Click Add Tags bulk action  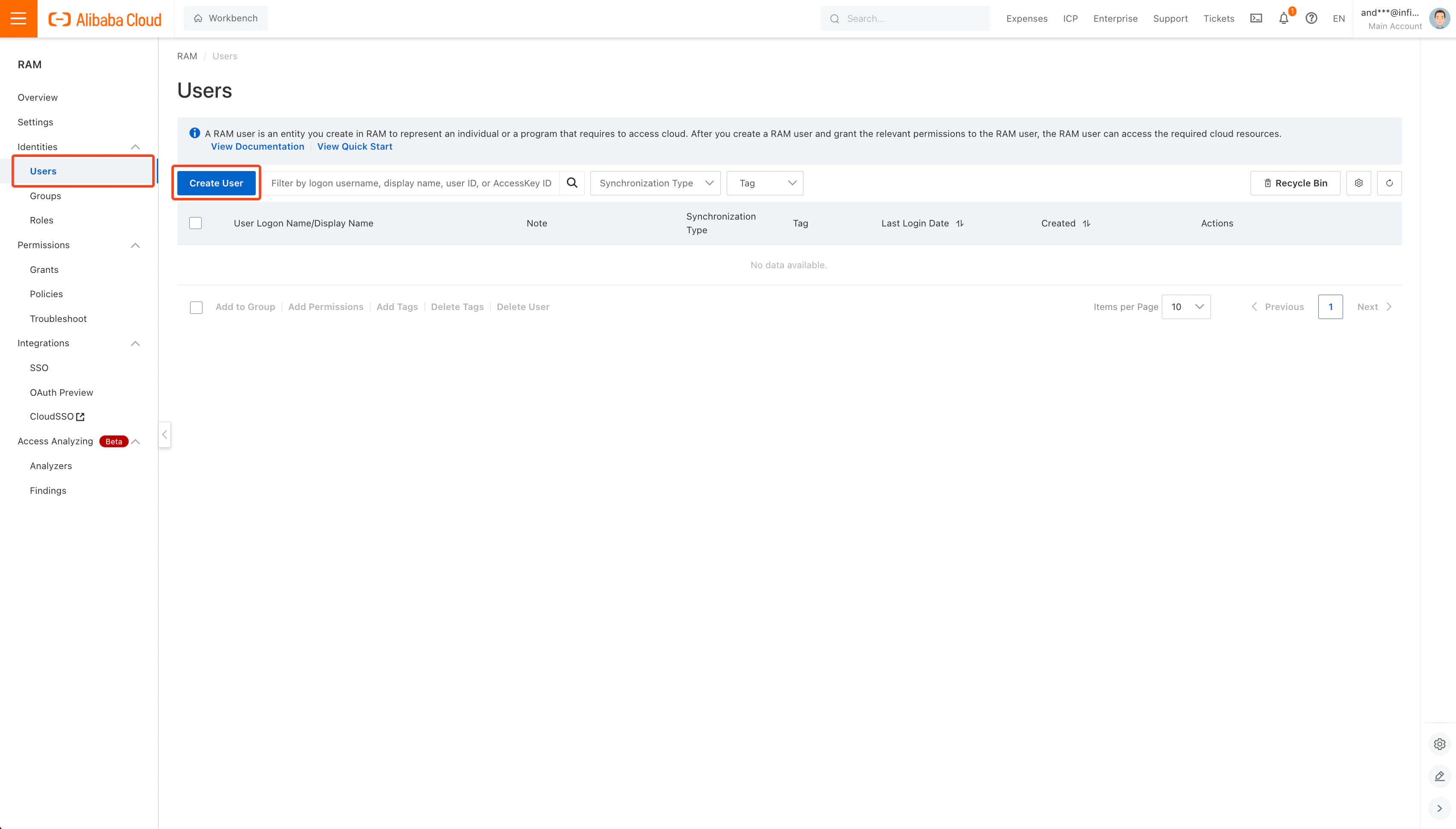pos(397,307)
